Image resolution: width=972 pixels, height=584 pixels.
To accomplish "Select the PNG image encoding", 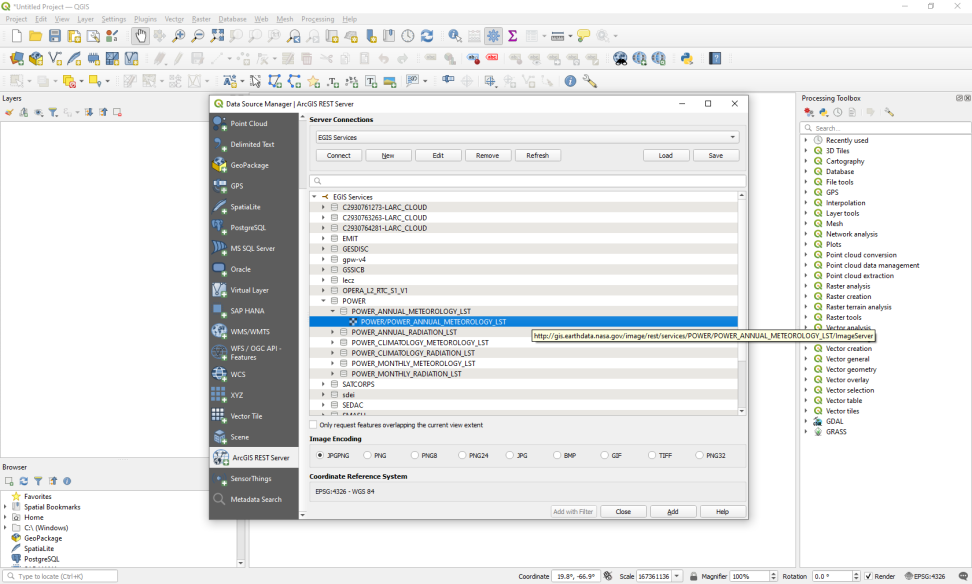I will (368, 455).
